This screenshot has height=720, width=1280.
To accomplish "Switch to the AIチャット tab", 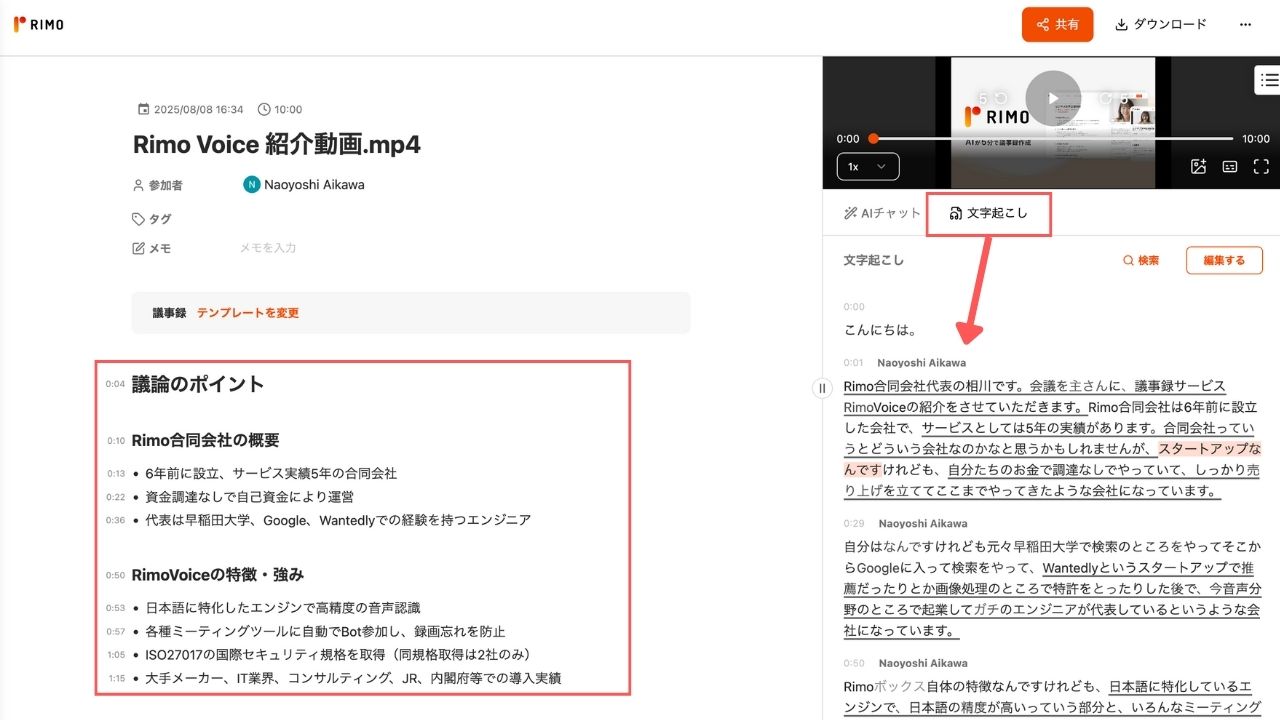I will tap(881, 213).
